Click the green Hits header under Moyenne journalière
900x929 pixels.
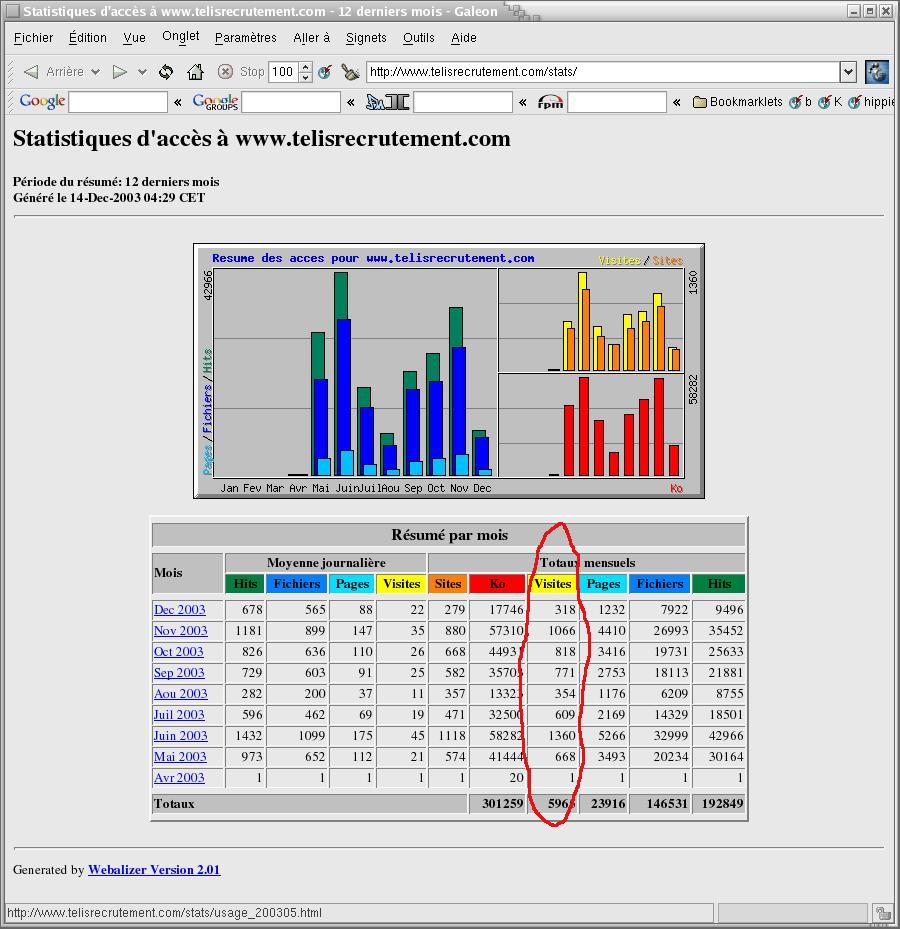tap(245, 584)
